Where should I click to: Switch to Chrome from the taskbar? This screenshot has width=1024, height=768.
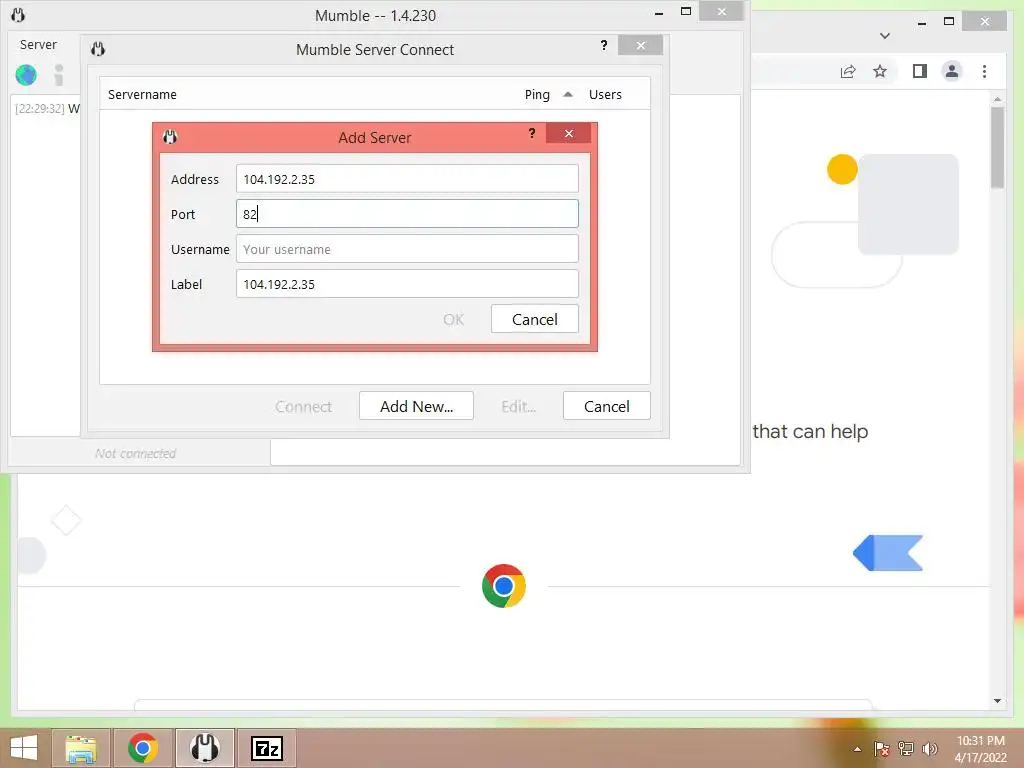tap(143, 748)
